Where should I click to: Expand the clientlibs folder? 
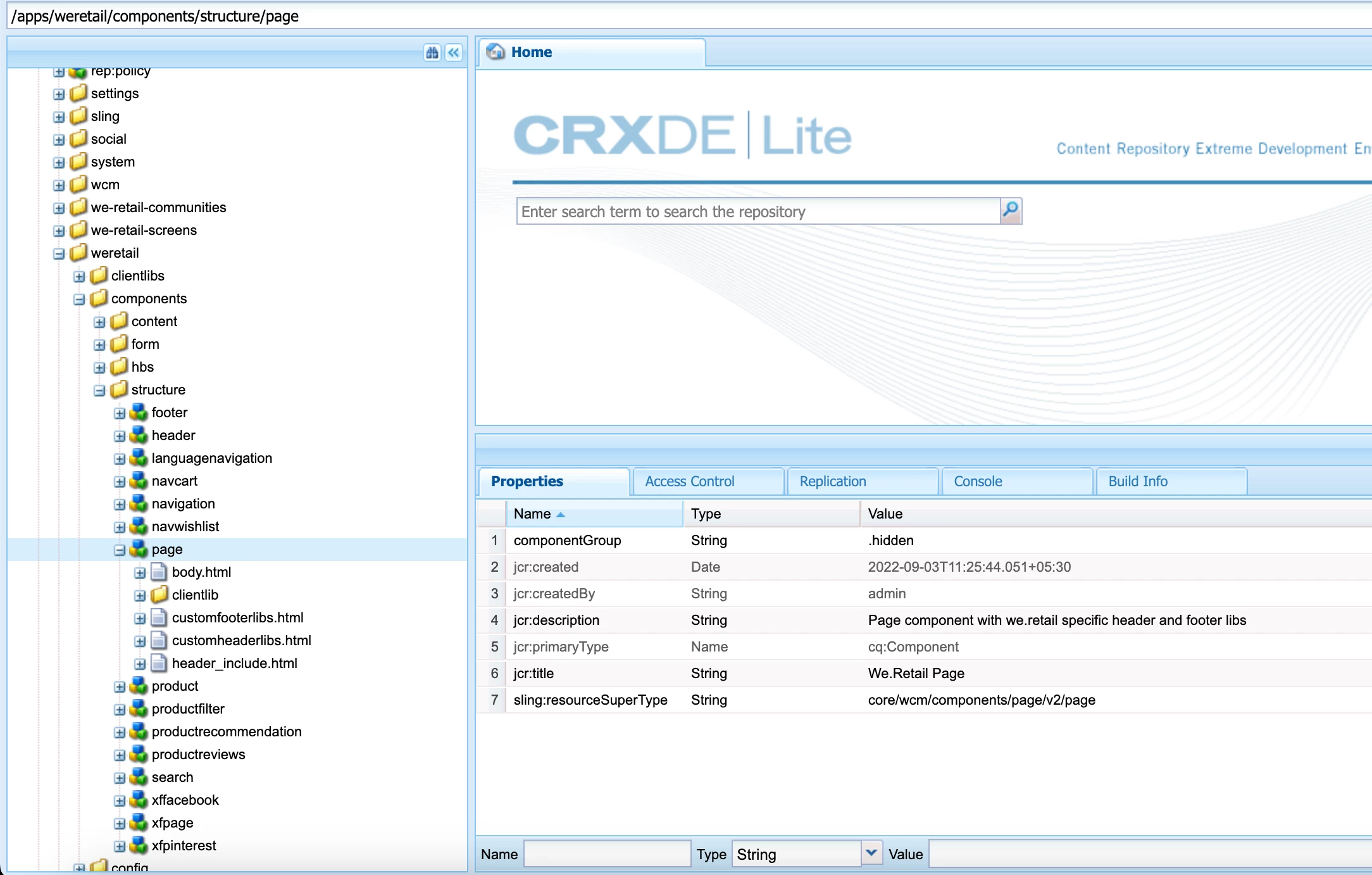click(79, 277)
